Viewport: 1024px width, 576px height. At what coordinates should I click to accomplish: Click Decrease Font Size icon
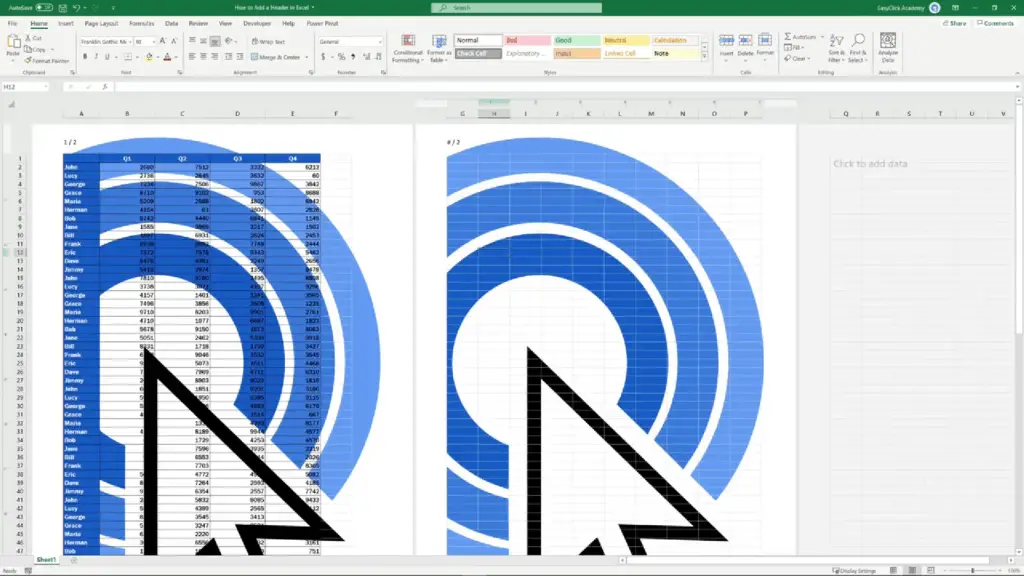point(174,41)
